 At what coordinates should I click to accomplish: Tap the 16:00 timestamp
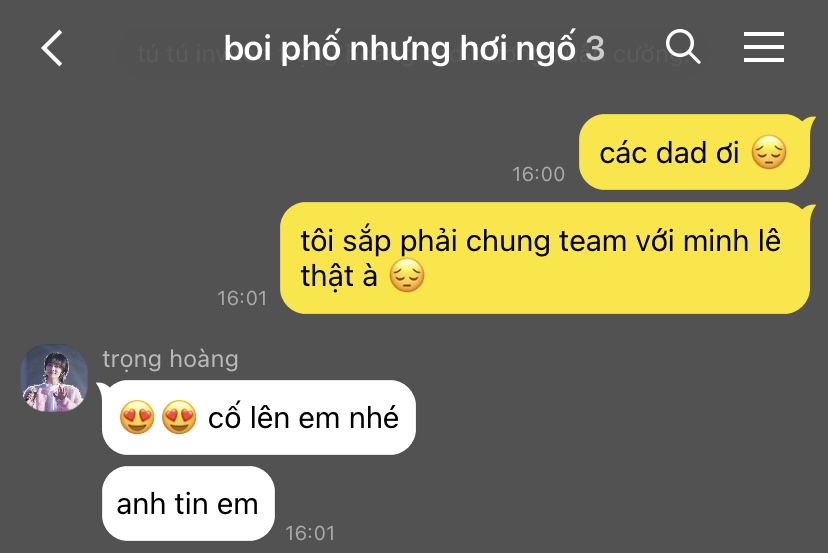539,174
